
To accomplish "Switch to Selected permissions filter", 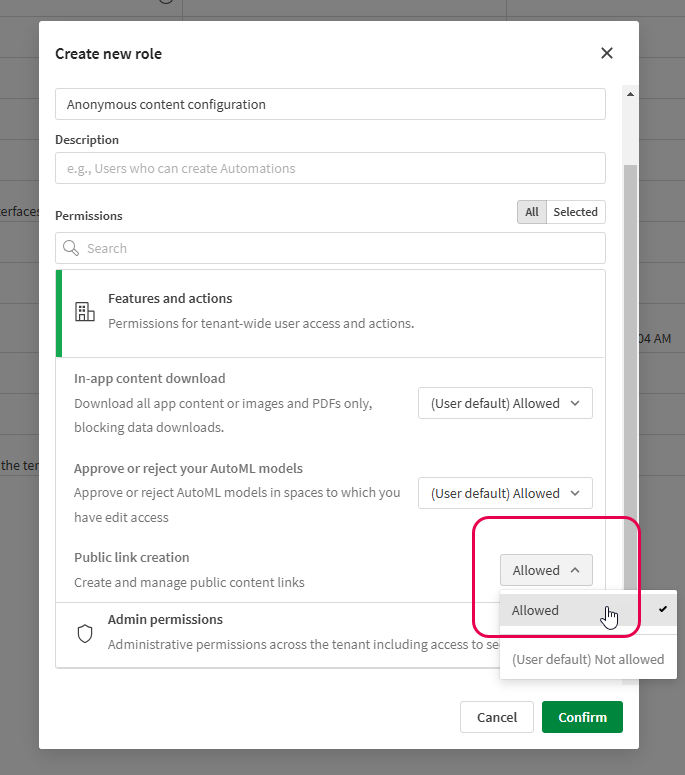I will [x=575, y=212].
